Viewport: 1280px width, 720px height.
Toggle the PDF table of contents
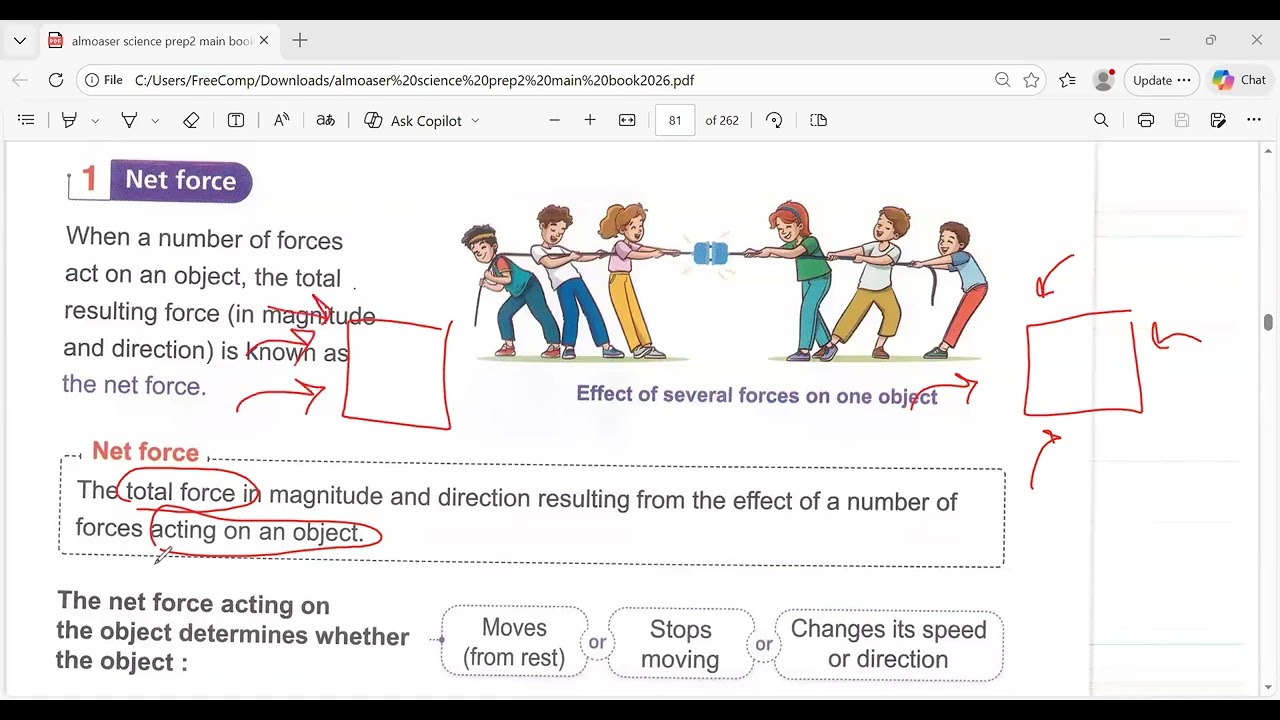tap(26, 120)
